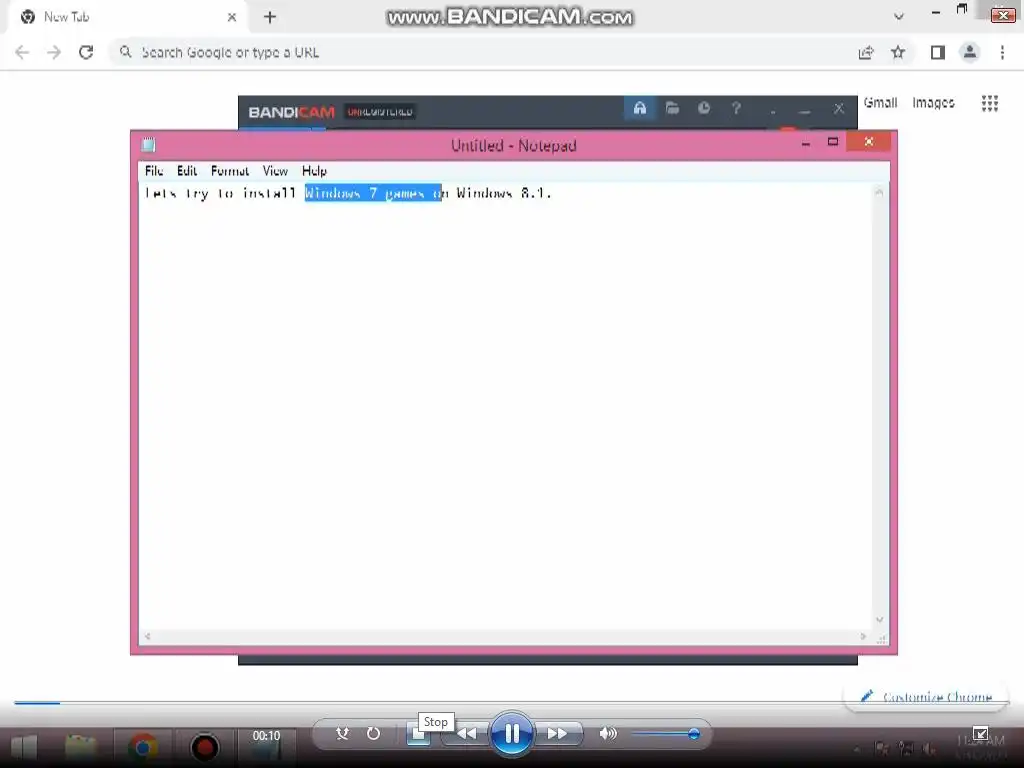The image size is (1024, 768).
Task: Click Notepad horizontal scrollbar left arrow
Action: coord(148,636)
